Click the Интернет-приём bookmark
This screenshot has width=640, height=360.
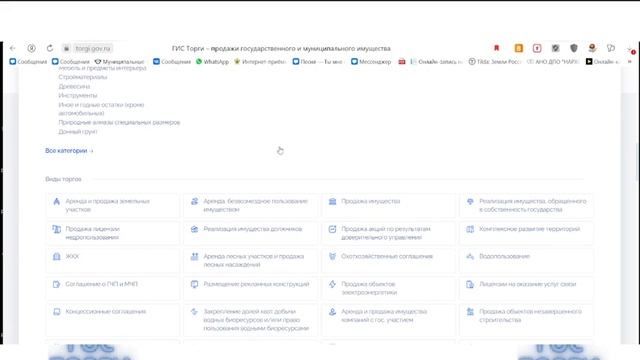click(x=260, y=62)
